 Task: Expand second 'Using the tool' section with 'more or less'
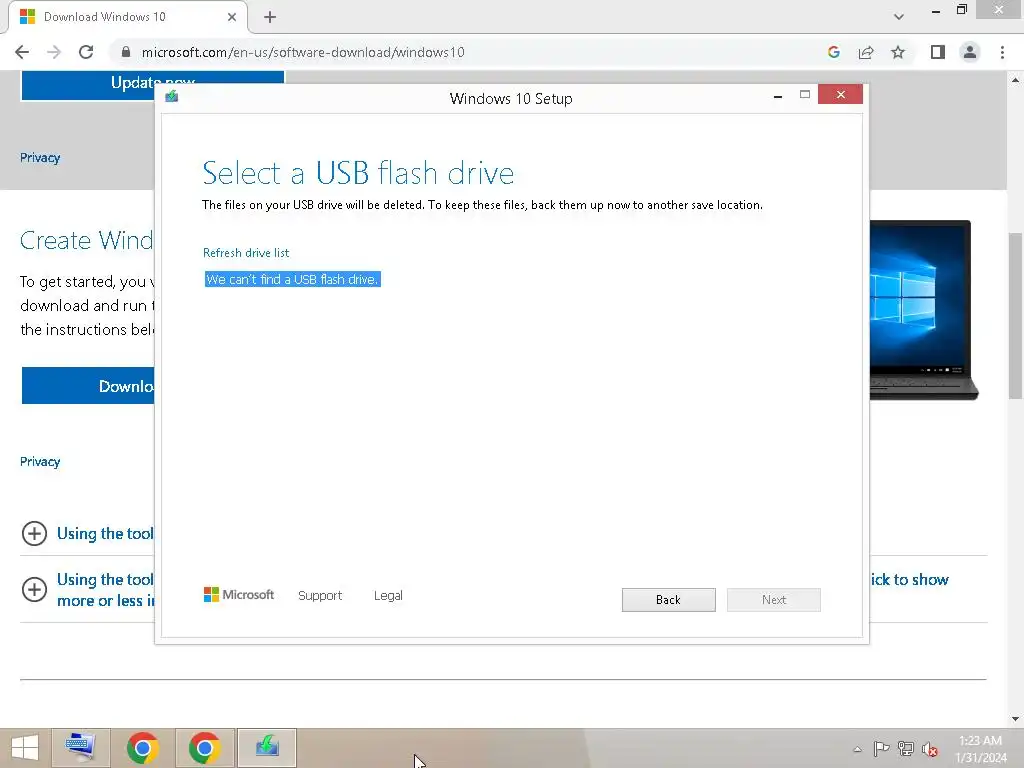(x=34, y=590)
